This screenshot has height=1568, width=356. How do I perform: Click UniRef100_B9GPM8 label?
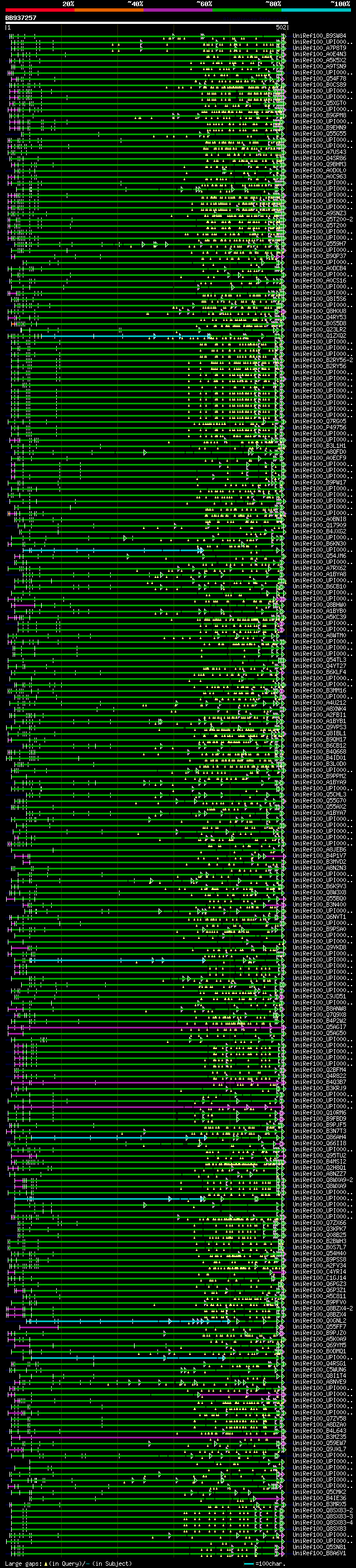pos(319,115)
